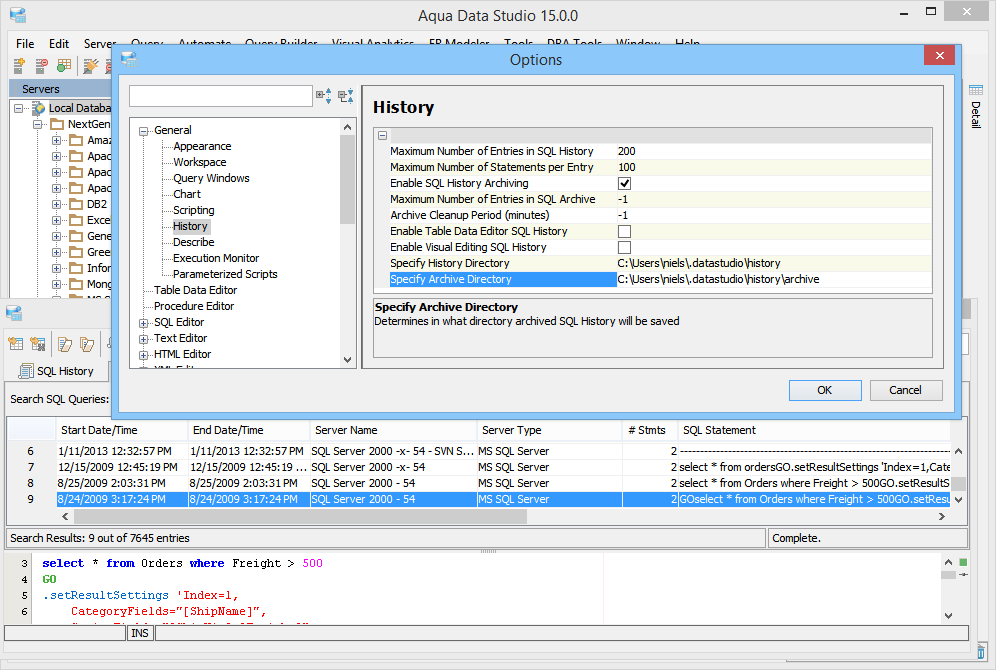Click the plug connect icon in main toolbar

[x=91, y=65]
